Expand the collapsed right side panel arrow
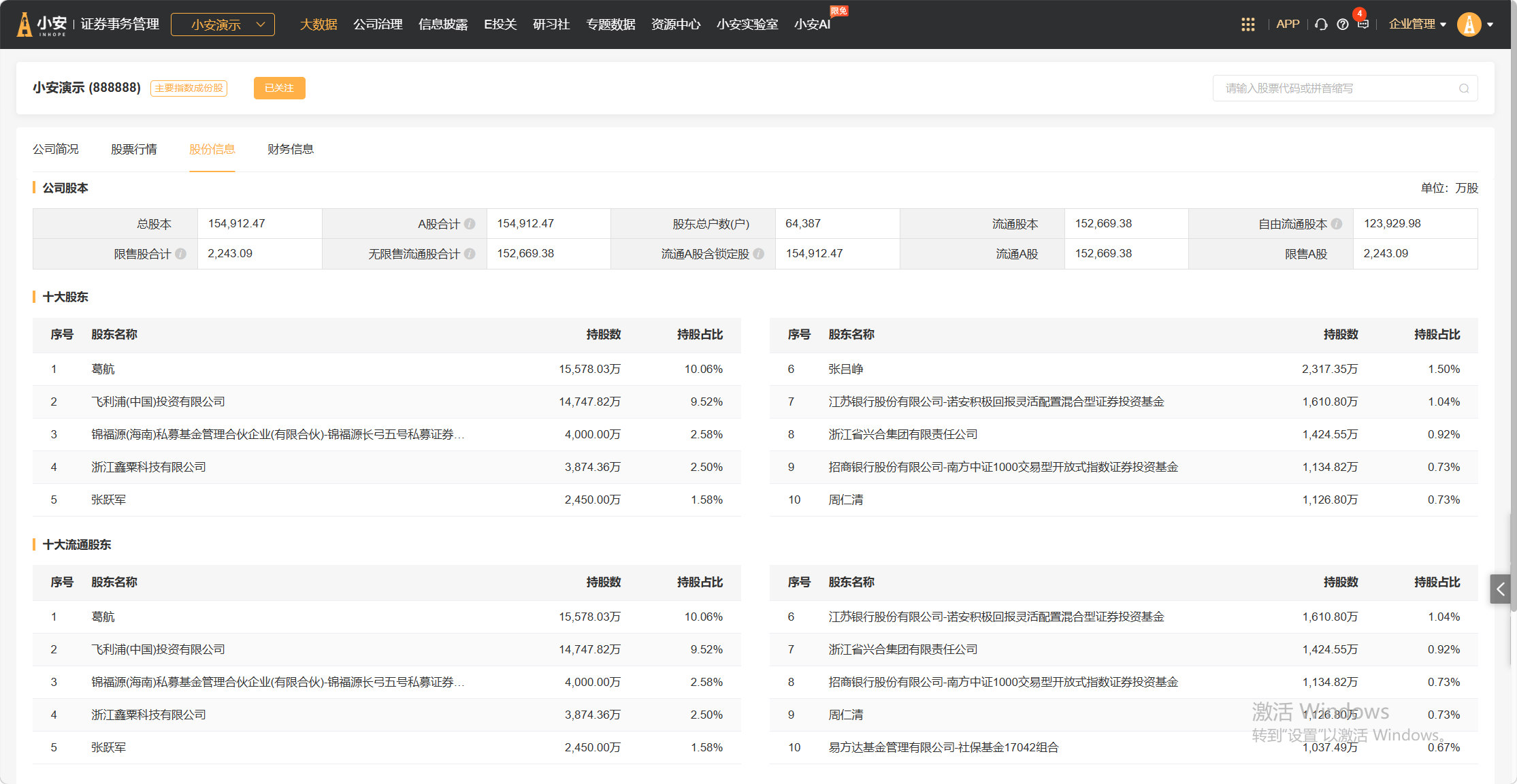The width and height of the screenshot is (1517, 784). [x=1500, y=589]
